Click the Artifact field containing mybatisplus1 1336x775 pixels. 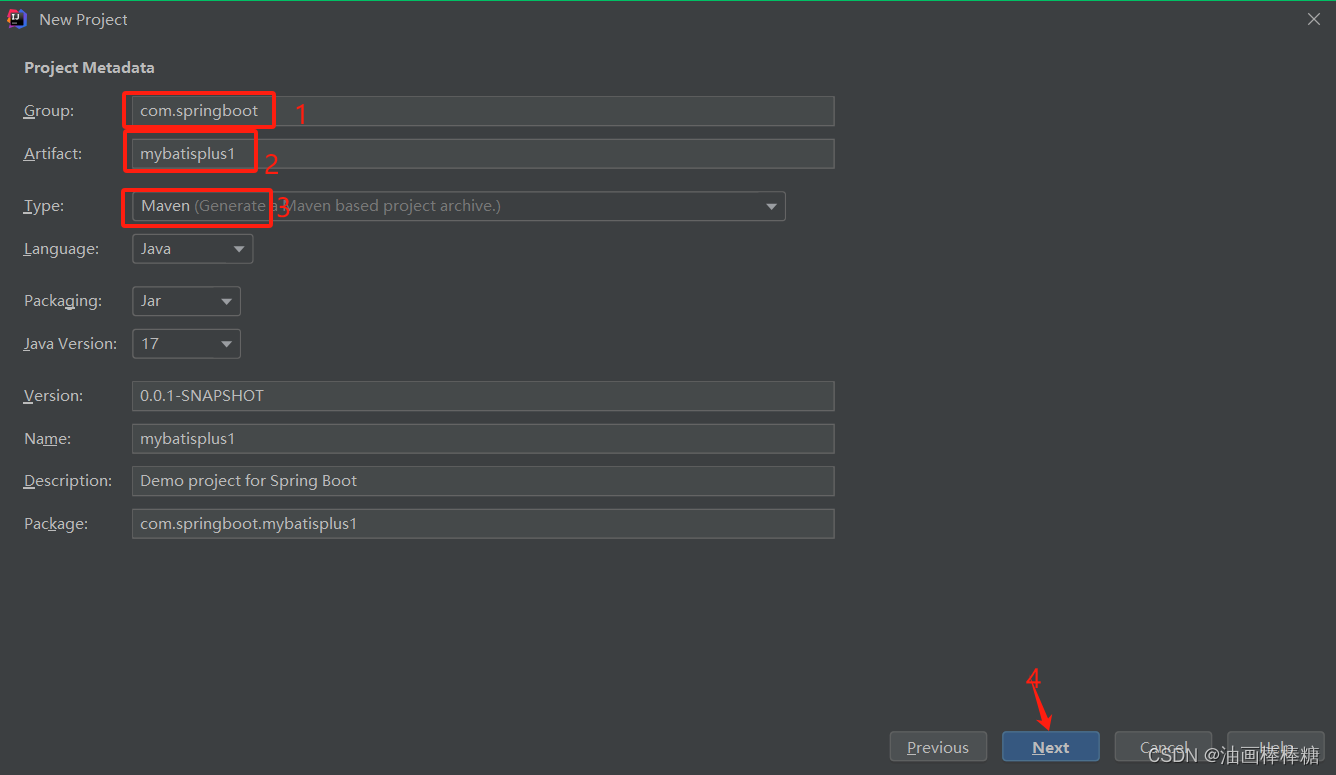pyautogui.click(x=480, y=153)
